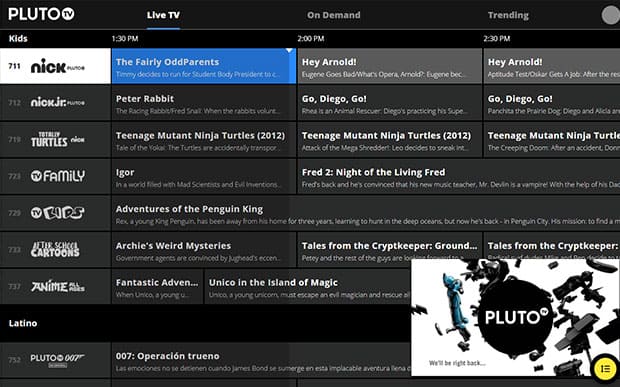
Task: Choose the Totally Turtles channel logo
Action: pos(58,139)
